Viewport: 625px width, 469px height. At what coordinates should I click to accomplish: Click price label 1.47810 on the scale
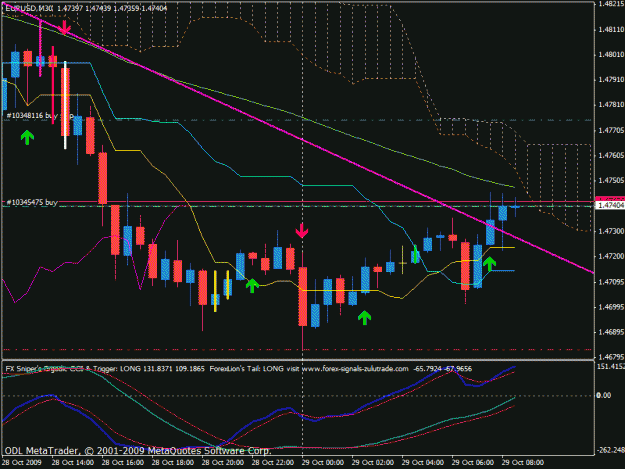point(611,105)
